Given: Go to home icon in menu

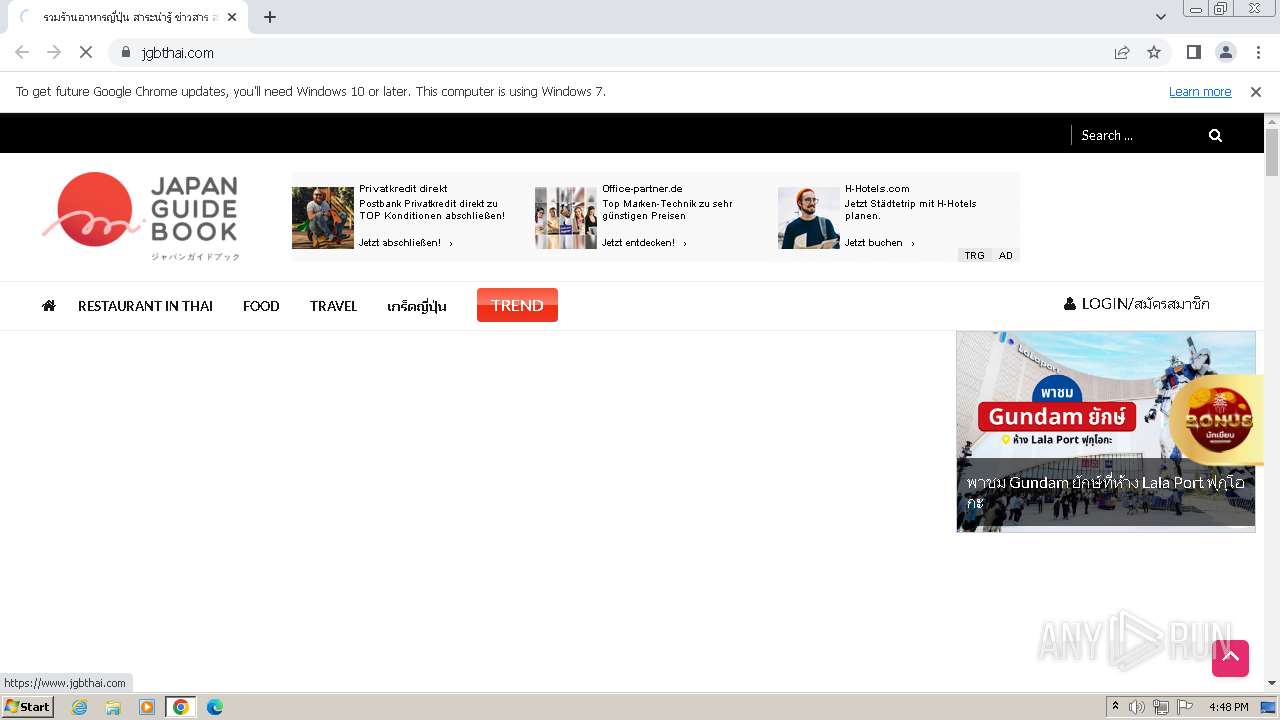Looking at the screenshot, I should 48,306.
